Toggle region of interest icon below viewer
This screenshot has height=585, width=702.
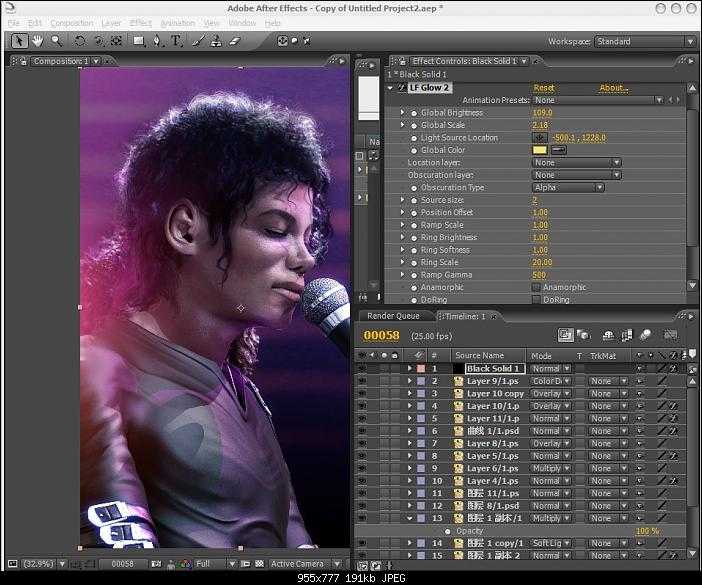(245, 564)
